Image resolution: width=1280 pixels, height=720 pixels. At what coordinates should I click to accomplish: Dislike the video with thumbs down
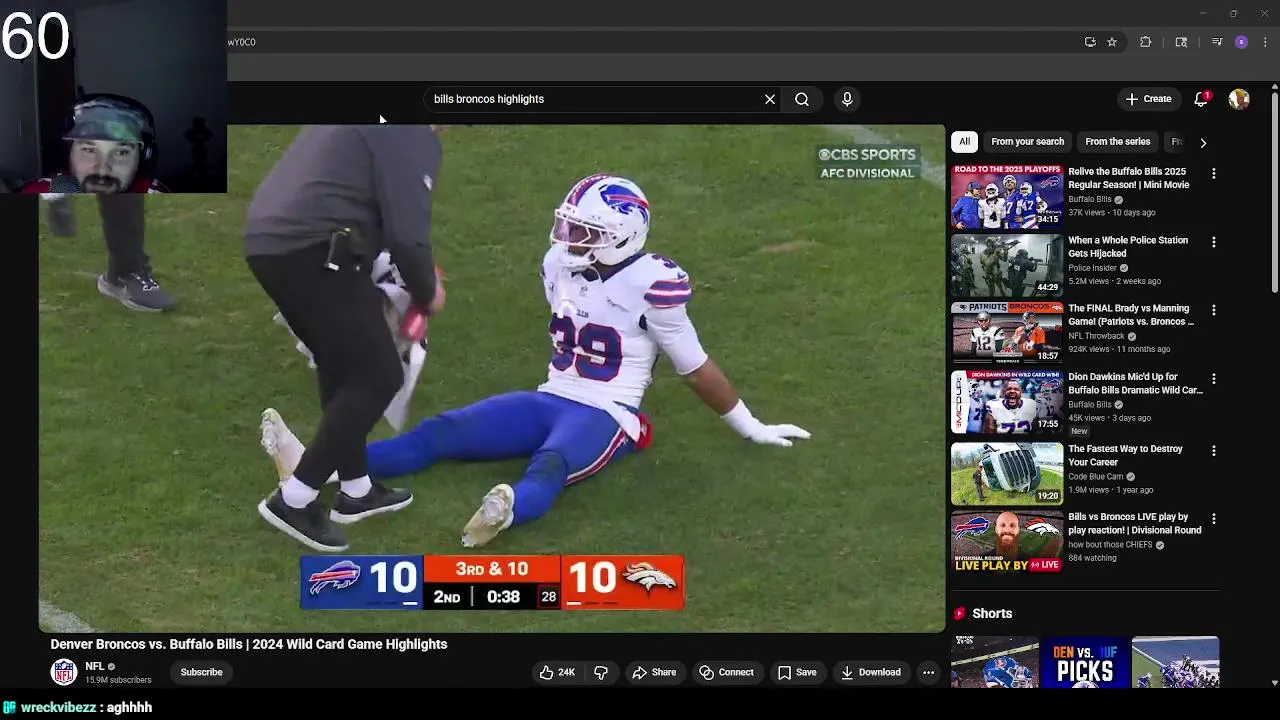(x=601, y=672)
